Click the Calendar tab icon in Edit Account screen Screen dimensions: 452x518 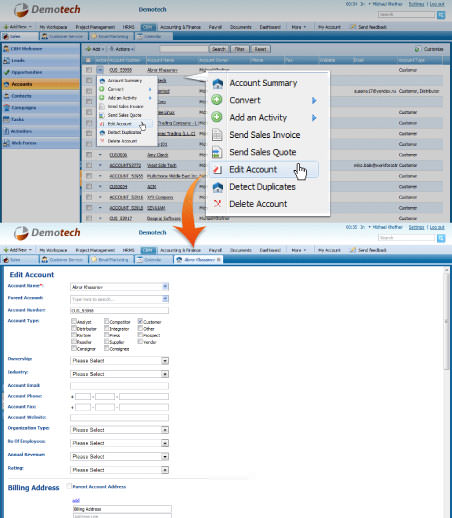coord(140,260)
